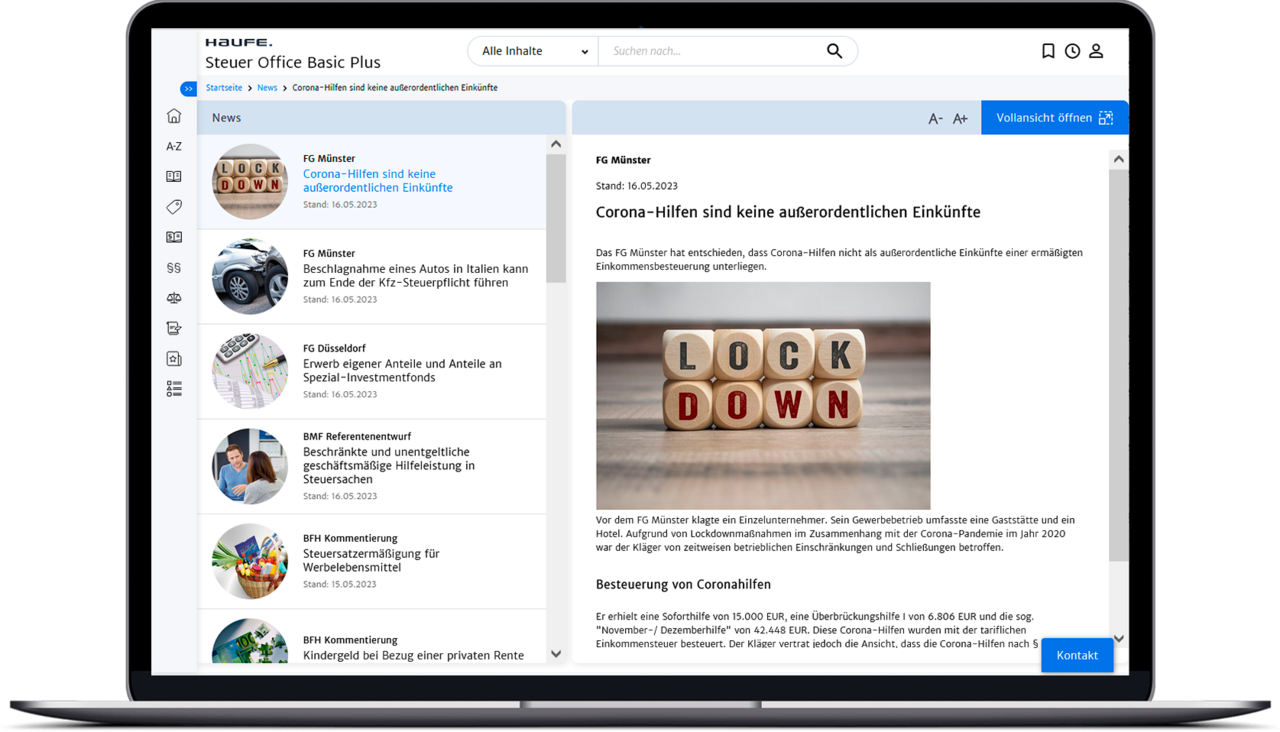Select the scales of justice icon
Image resolution: width=1280 pixels, height=732 pixels.
click(x=174, y=298)
